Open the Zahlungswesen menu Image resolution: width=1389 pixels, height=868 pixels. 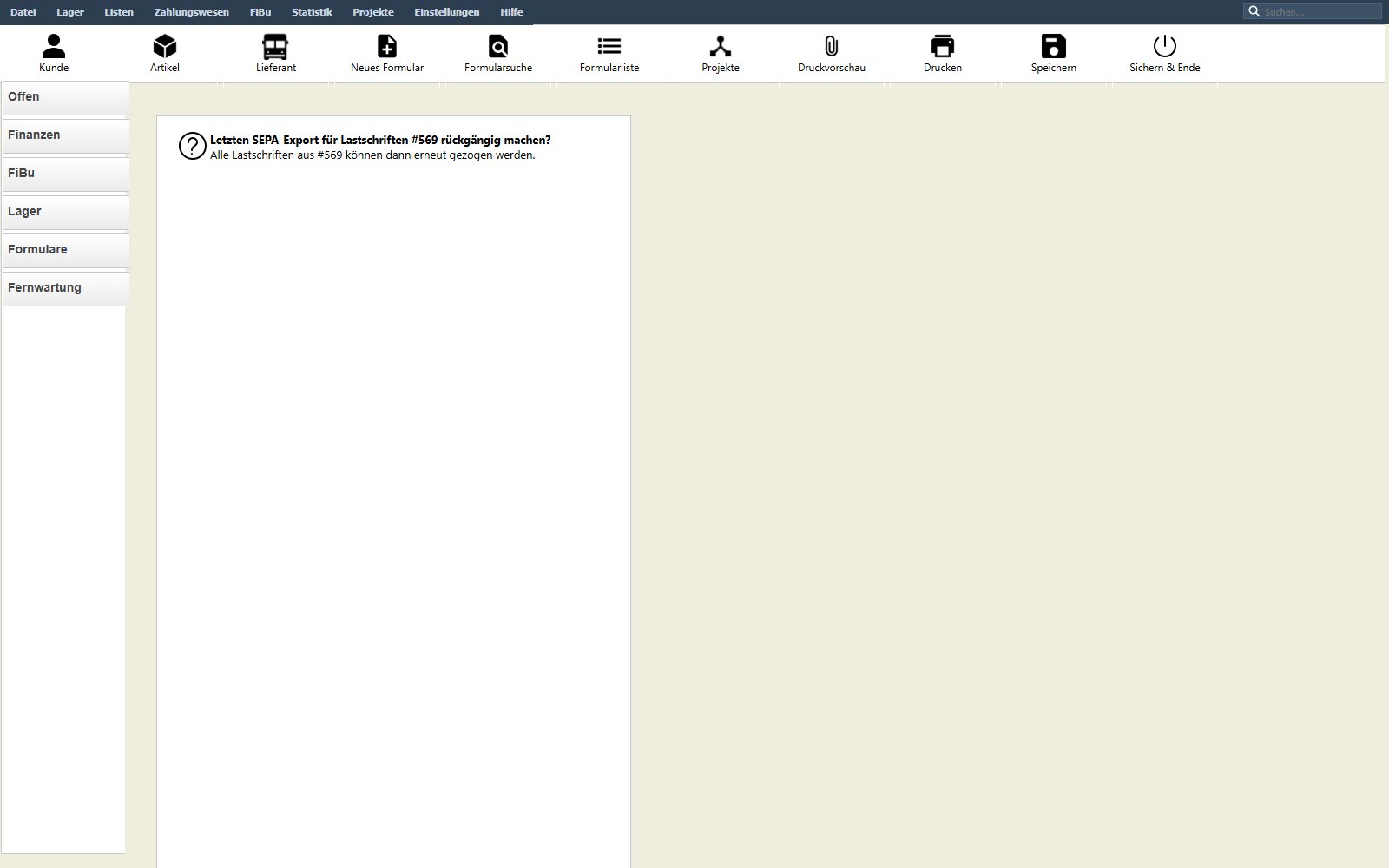[x=192, y=12]
